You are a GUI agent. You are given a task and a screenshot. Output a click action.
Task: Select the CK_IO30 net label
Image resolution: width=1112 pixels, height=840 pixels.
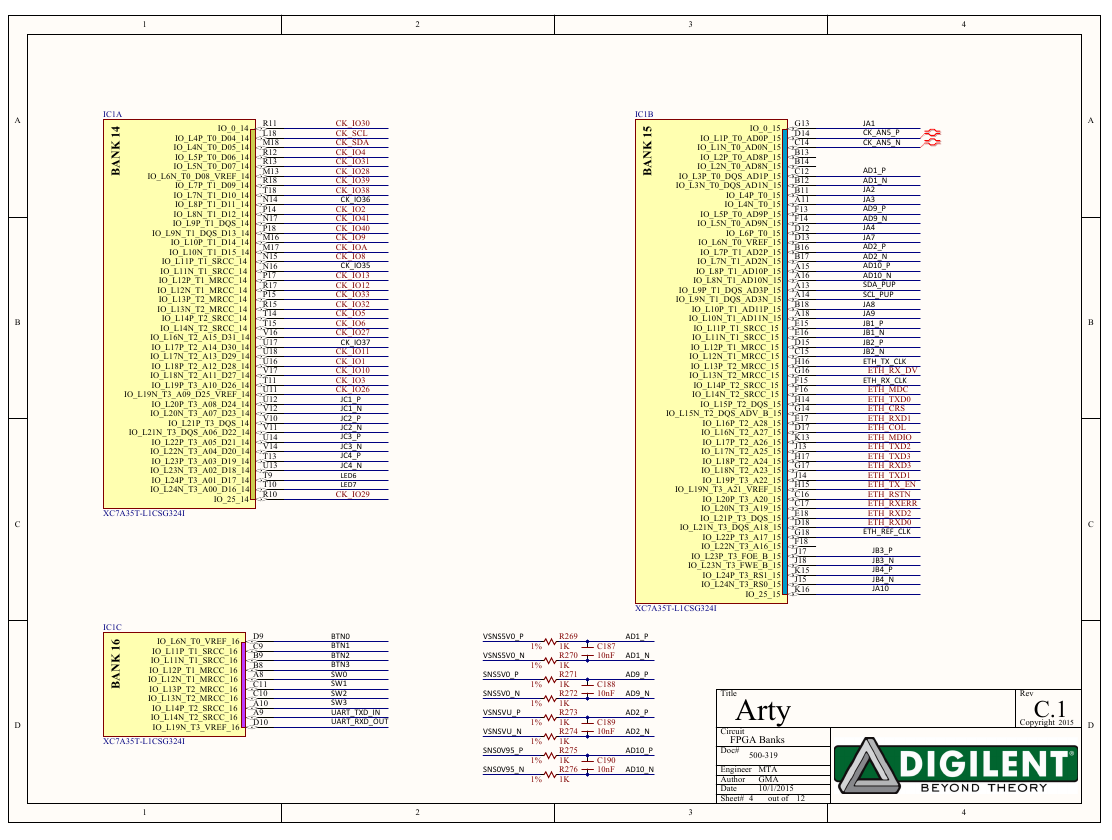click(352, 123)
